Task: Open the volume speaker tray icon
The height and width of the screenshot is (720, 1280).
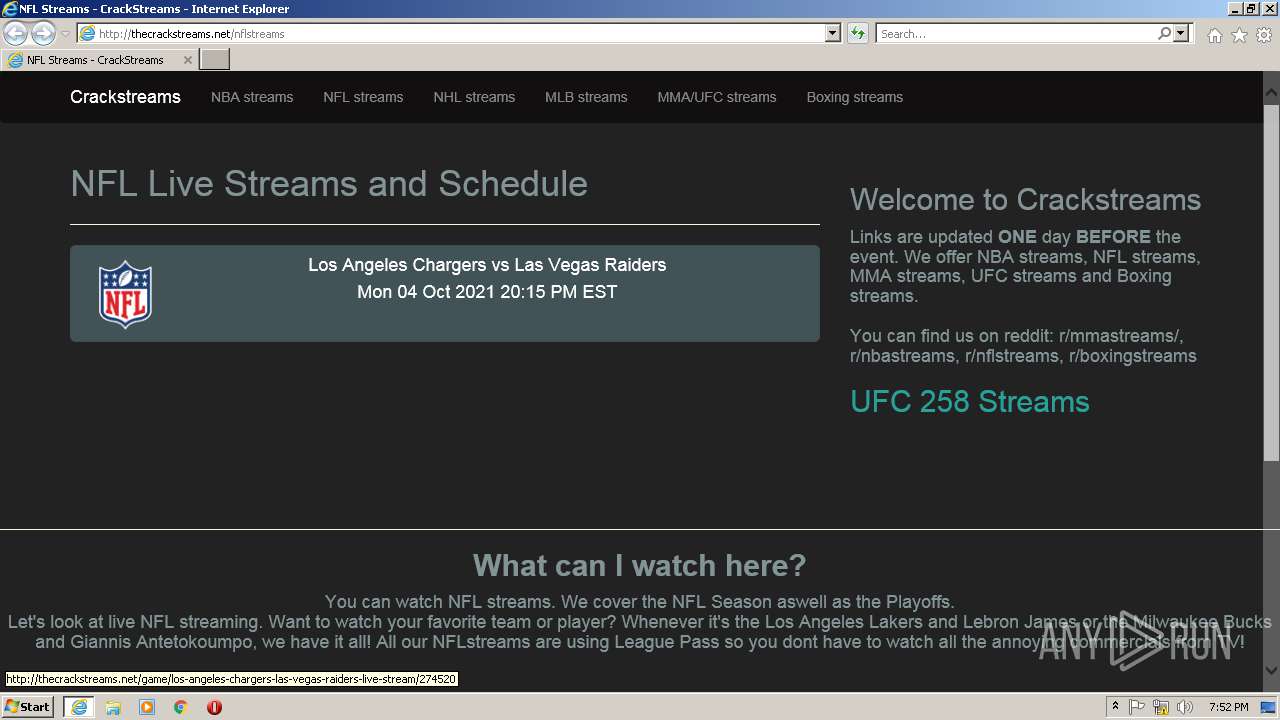Action: 1185,707
